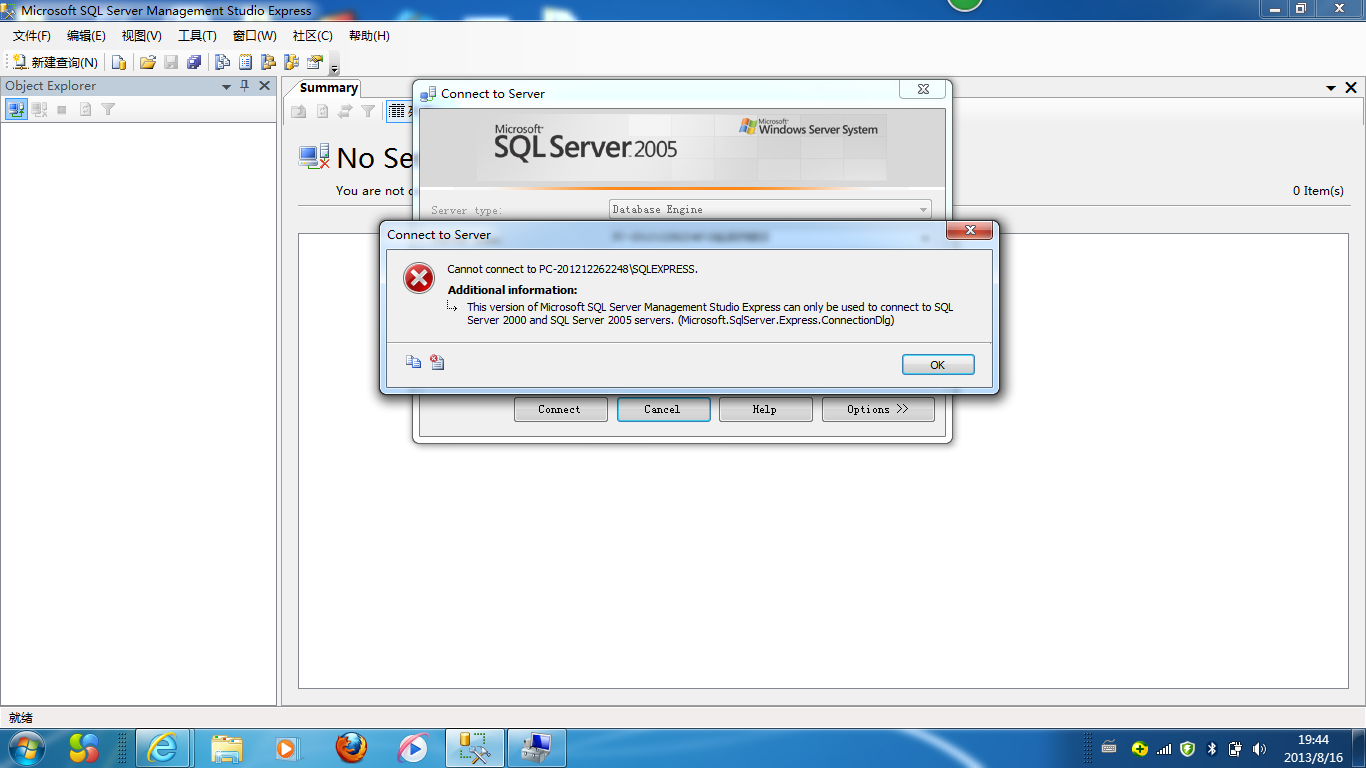1366x768 pixels.
Task: Open the 编辑(E) menu
Action: (86, 36)
